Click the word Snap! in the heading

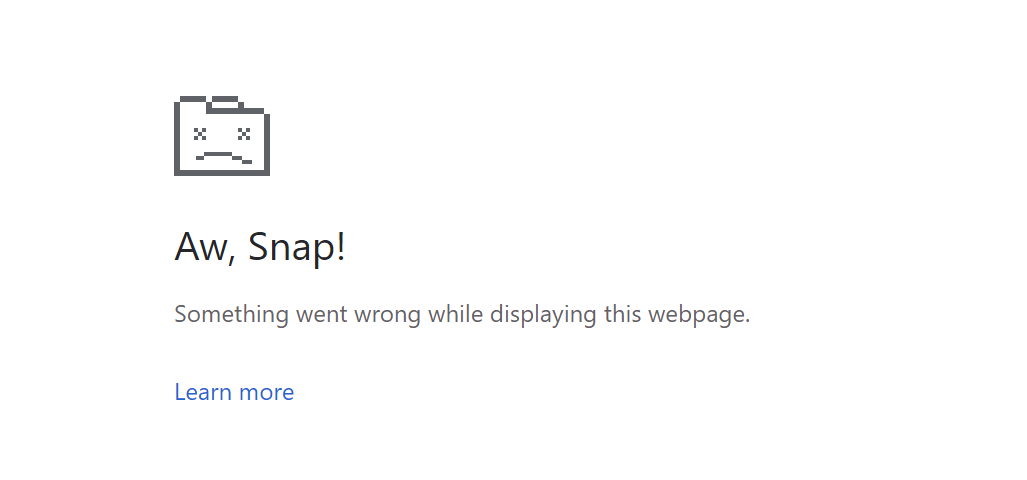(297, 248)
